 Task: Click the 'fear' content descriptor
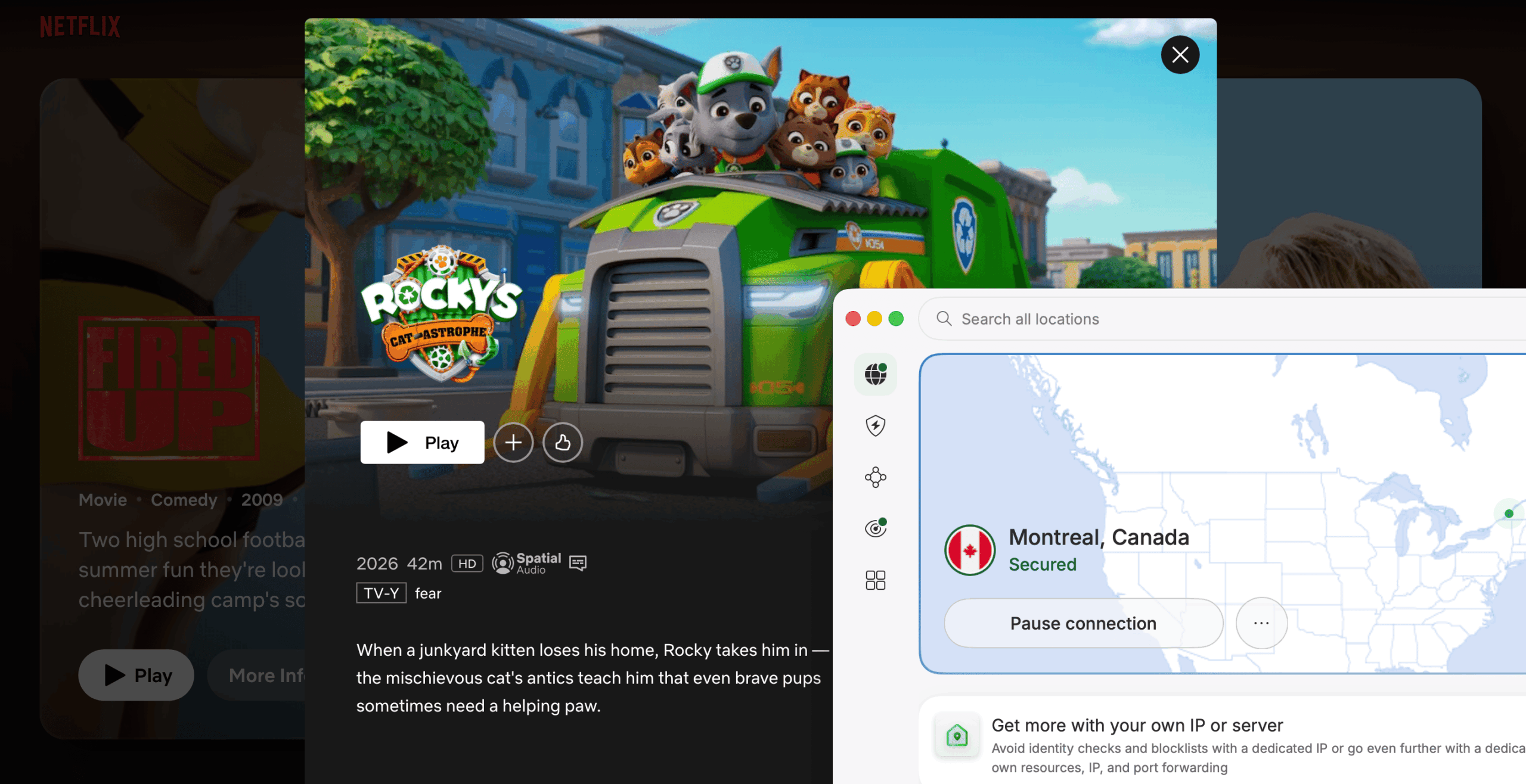click(x=428, y=593)
